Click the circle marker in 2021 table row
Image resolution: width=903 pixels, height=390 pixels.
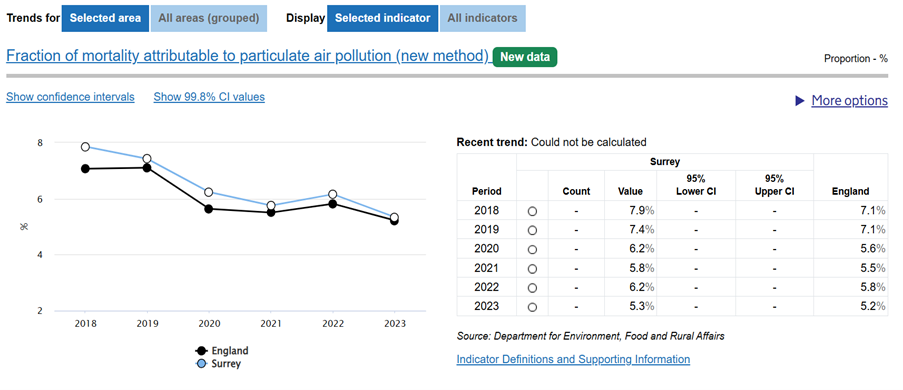pyautogui.click(x=532, y=269)
